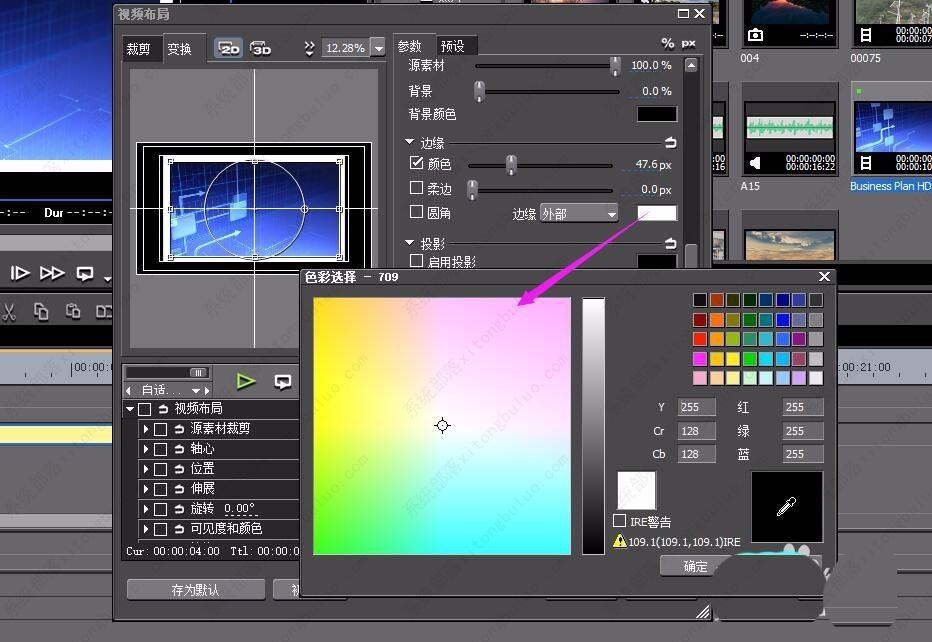Click the 红 value input field
Screen dimensions: 932x642
(802, 407)
